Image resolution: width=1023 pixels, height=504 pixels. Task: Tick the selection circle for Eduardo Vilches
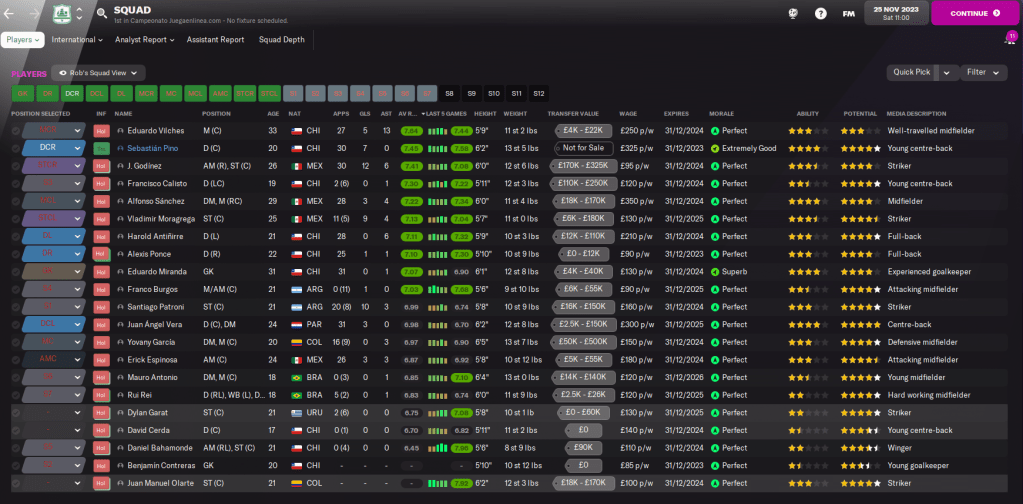[15, 131]
